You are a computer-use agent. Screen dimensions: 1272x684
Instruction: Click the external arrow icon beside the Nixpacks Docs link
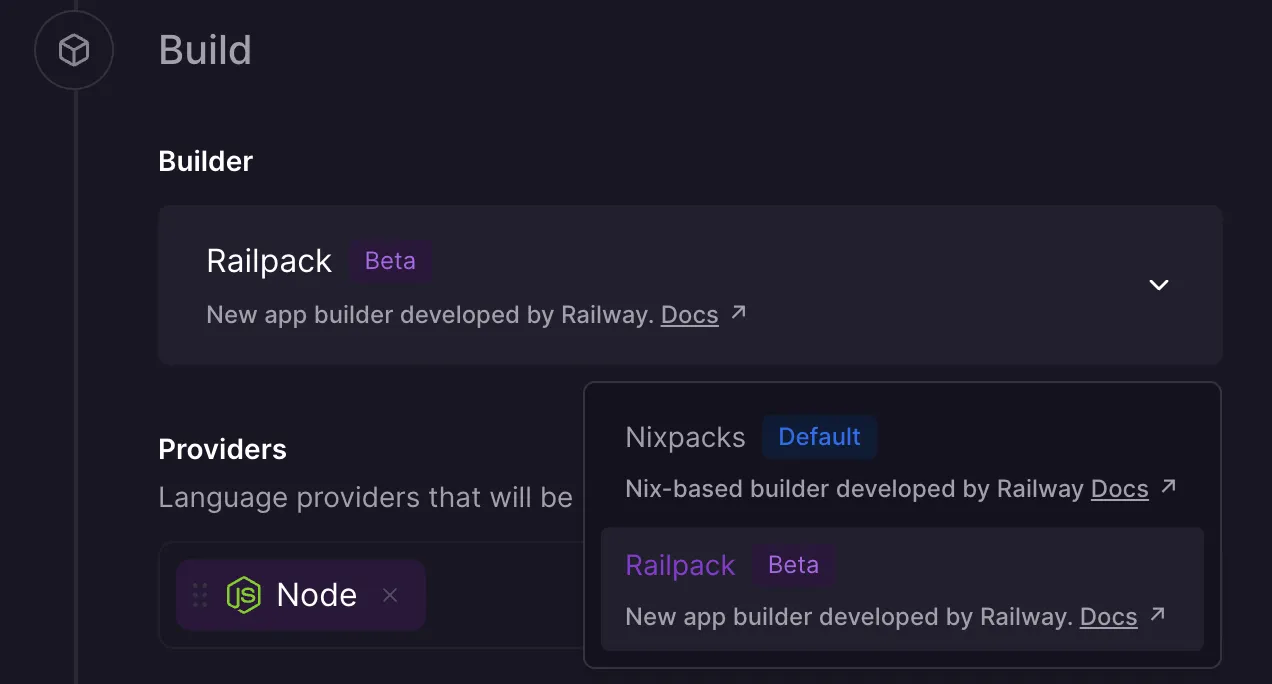coord(1168,487)
